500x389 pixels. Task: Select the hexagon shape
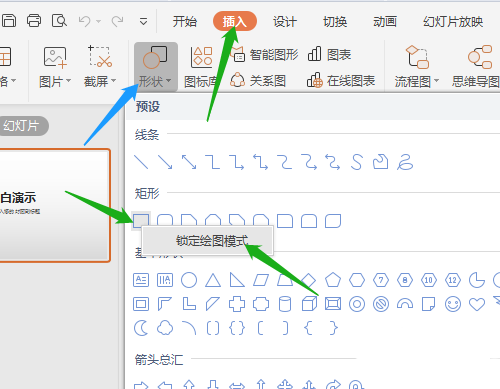tap(357, 280)
